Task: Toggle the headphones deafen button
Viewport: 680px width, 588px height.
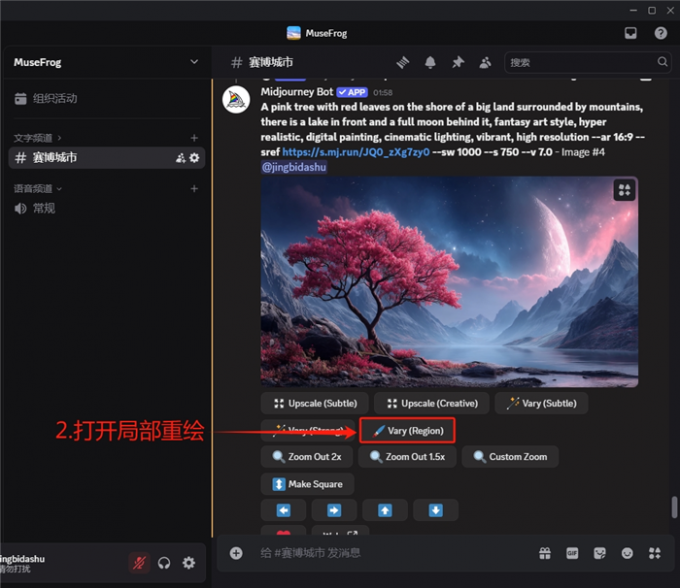Action: click(164, 563)
